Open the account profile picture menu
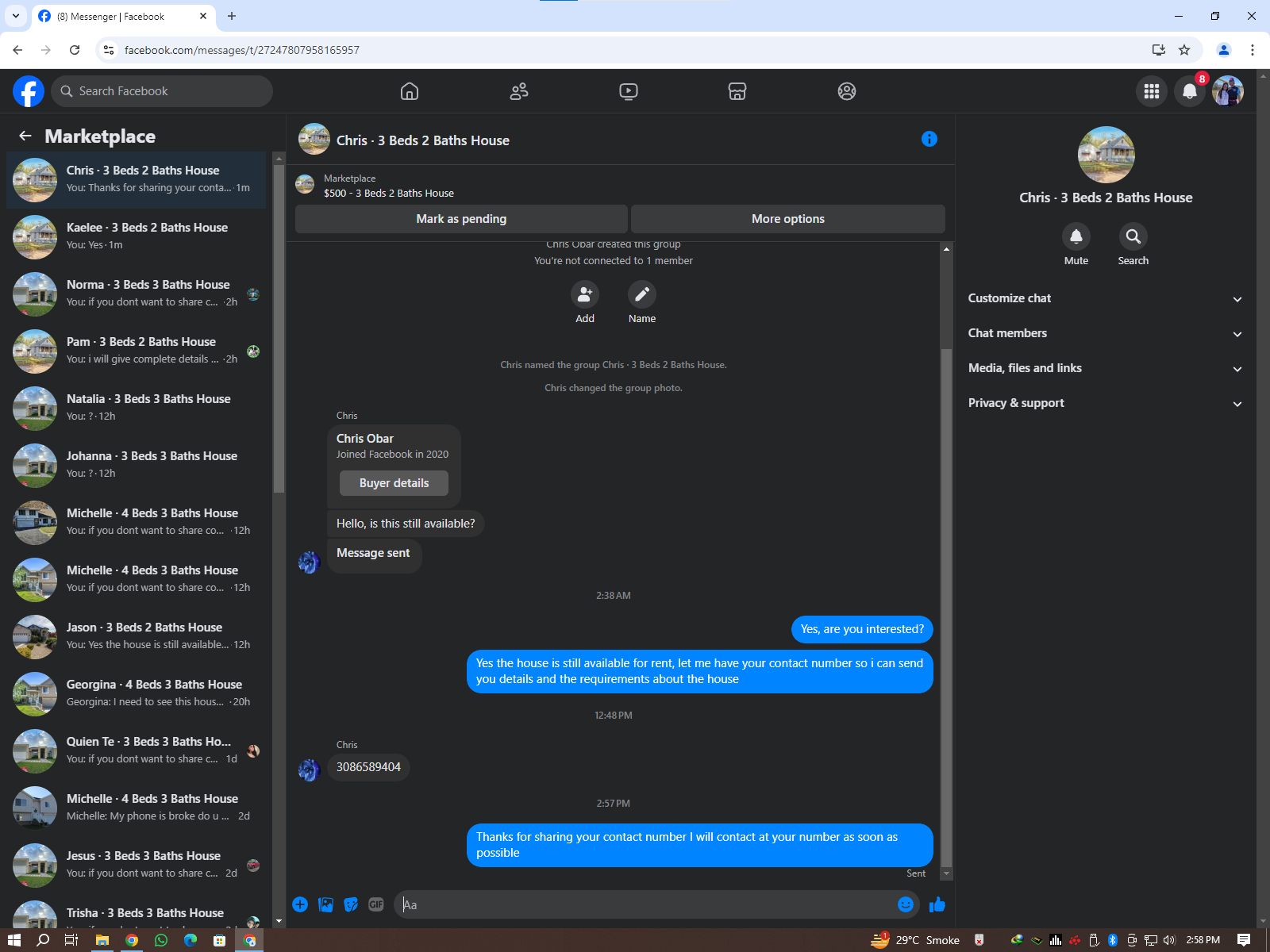Screen dimensions: 1270x952 click(1228, 91)
